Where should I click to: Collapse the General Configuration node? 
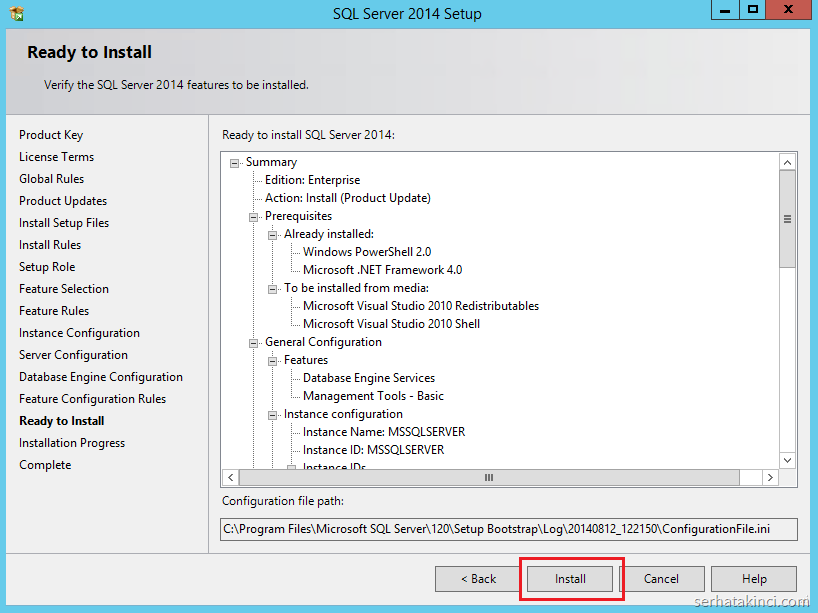254,342
